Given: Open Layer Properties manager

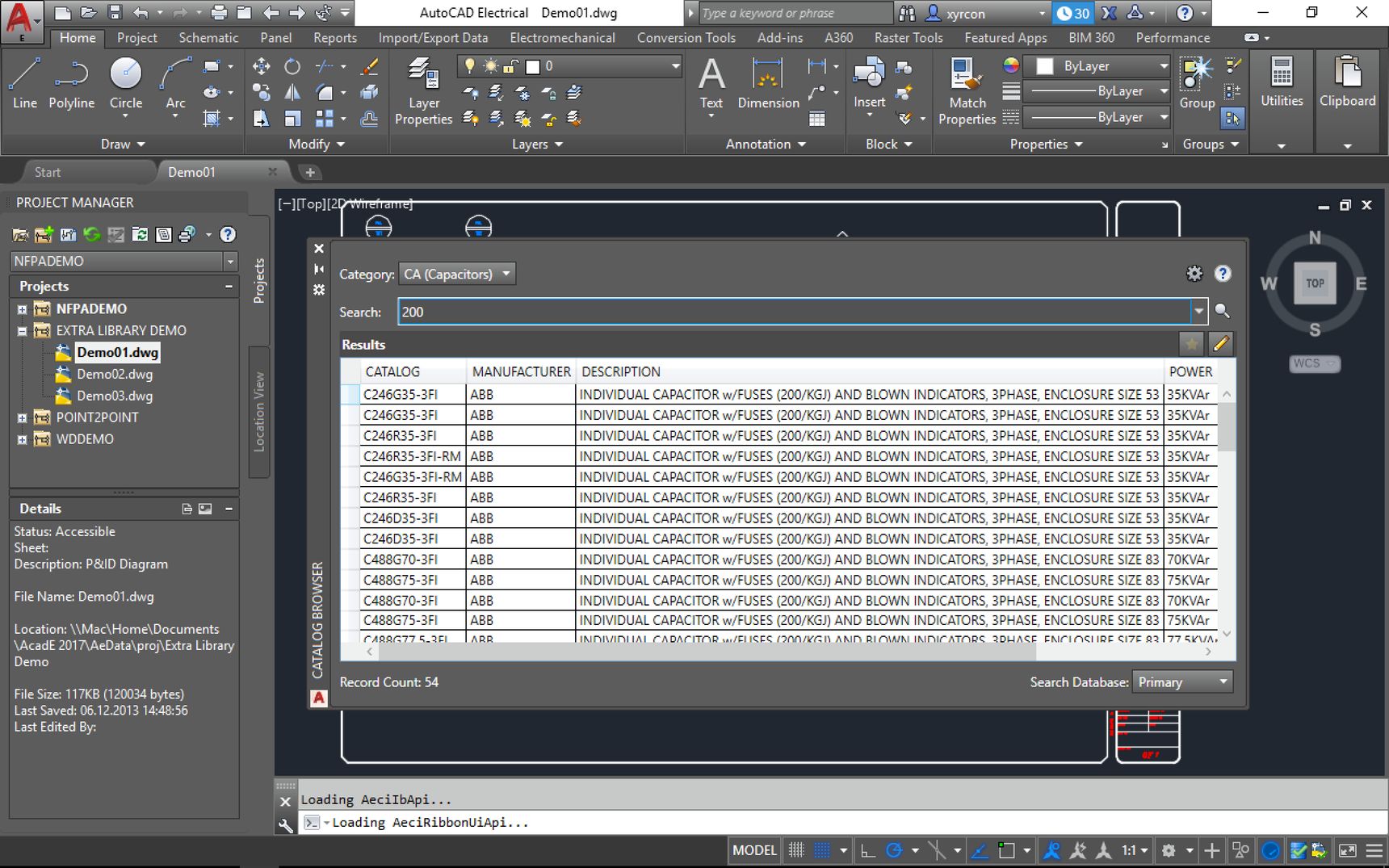Looking at the screenshot, I should point(423,91).
